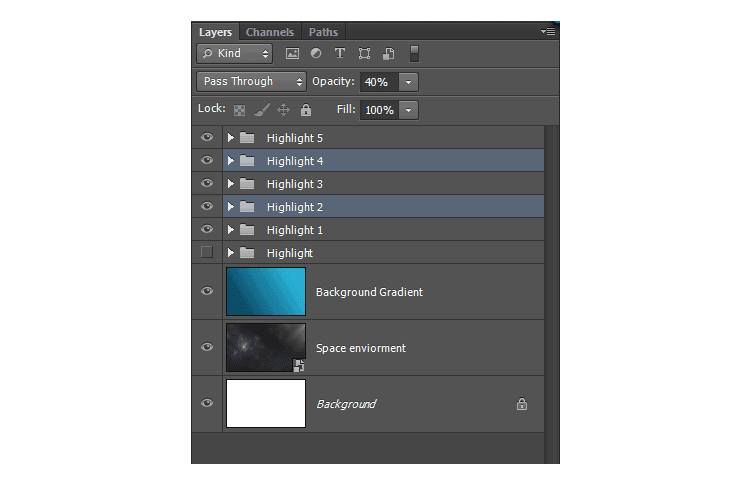Filter for shape layers icon

364,54
